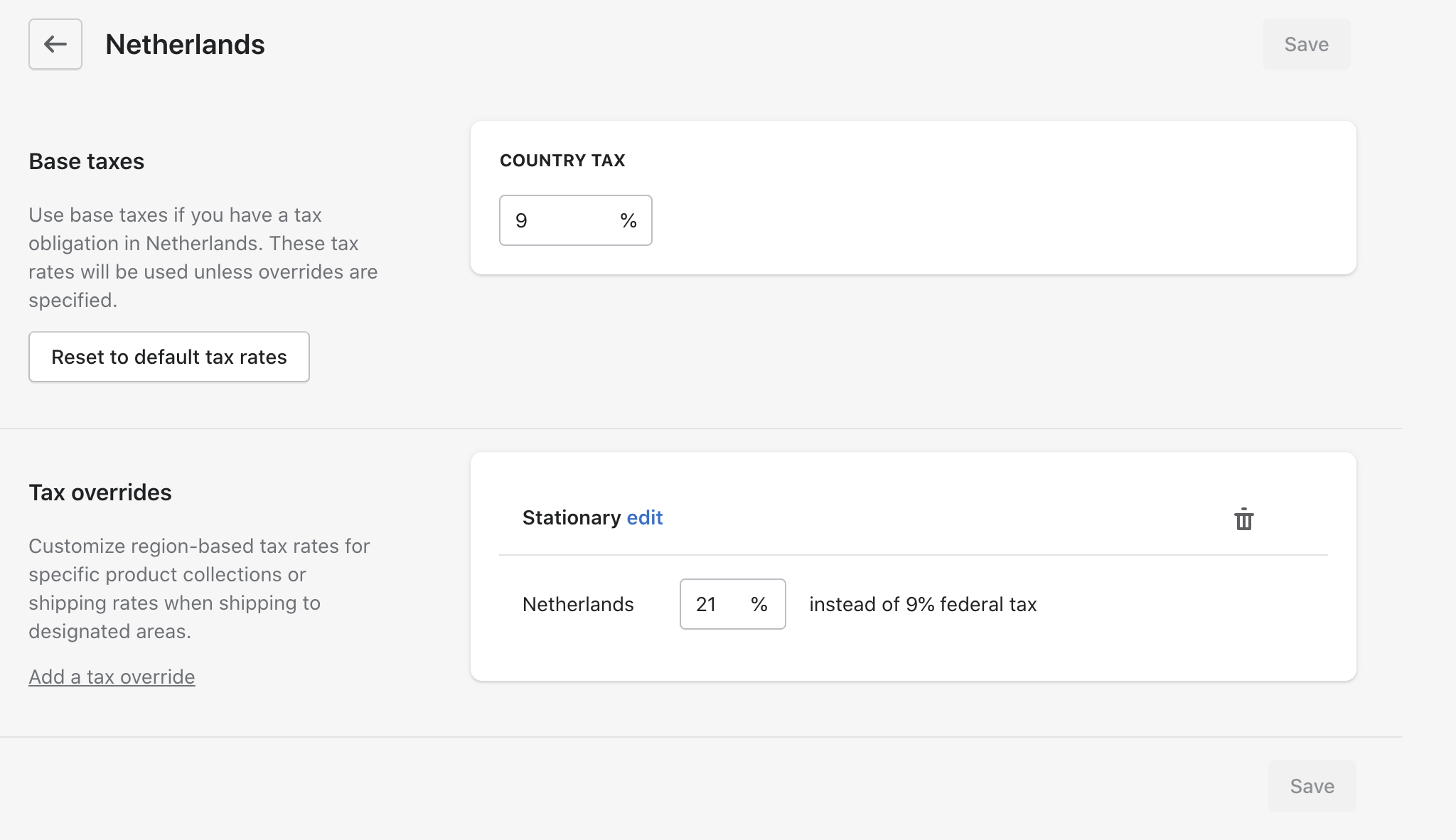
Task: Focus the Netherlands override rate field
Action: click(x=714, y=604)
